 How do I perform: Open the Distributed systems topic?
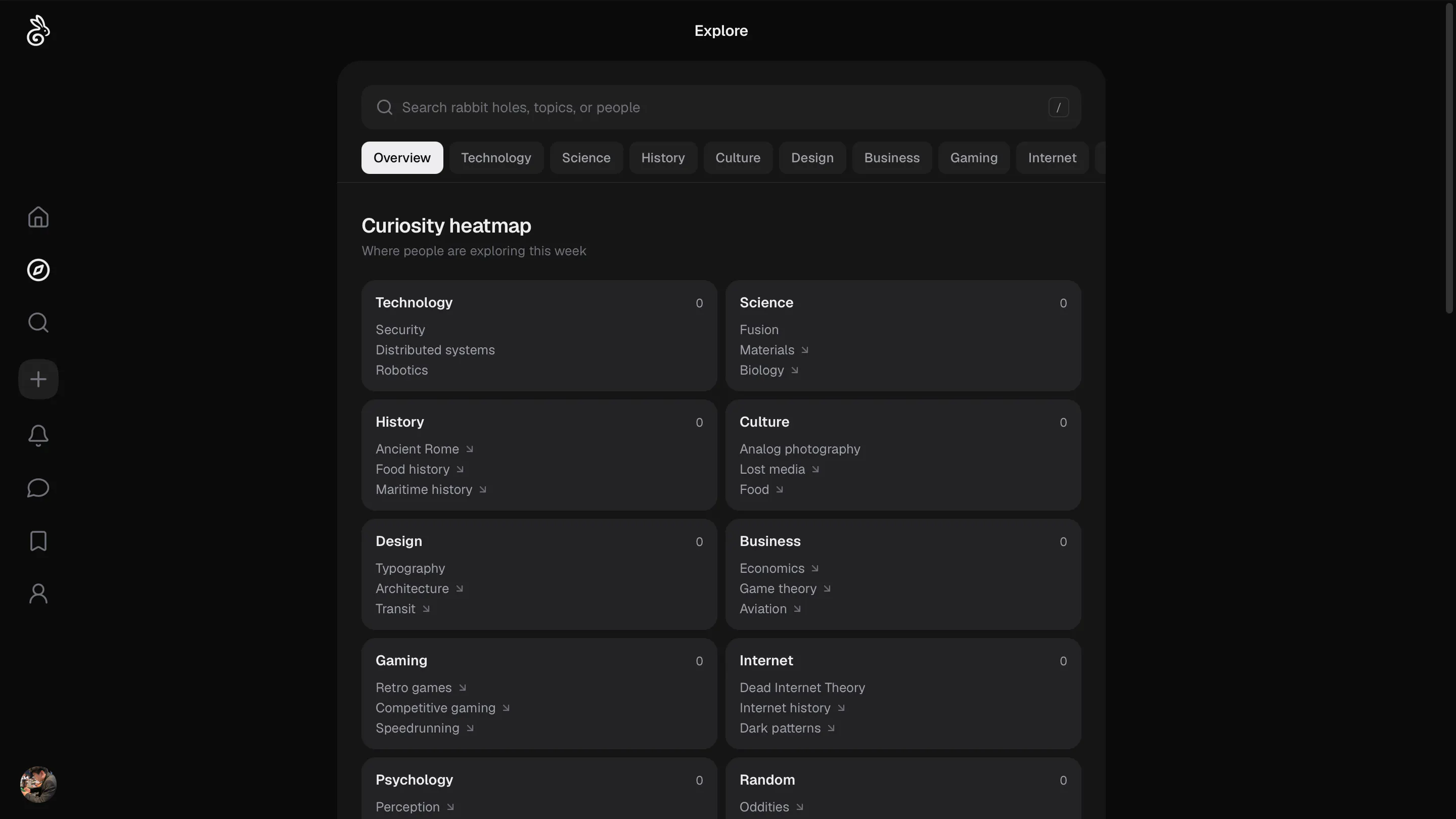[x=435, y=350]
